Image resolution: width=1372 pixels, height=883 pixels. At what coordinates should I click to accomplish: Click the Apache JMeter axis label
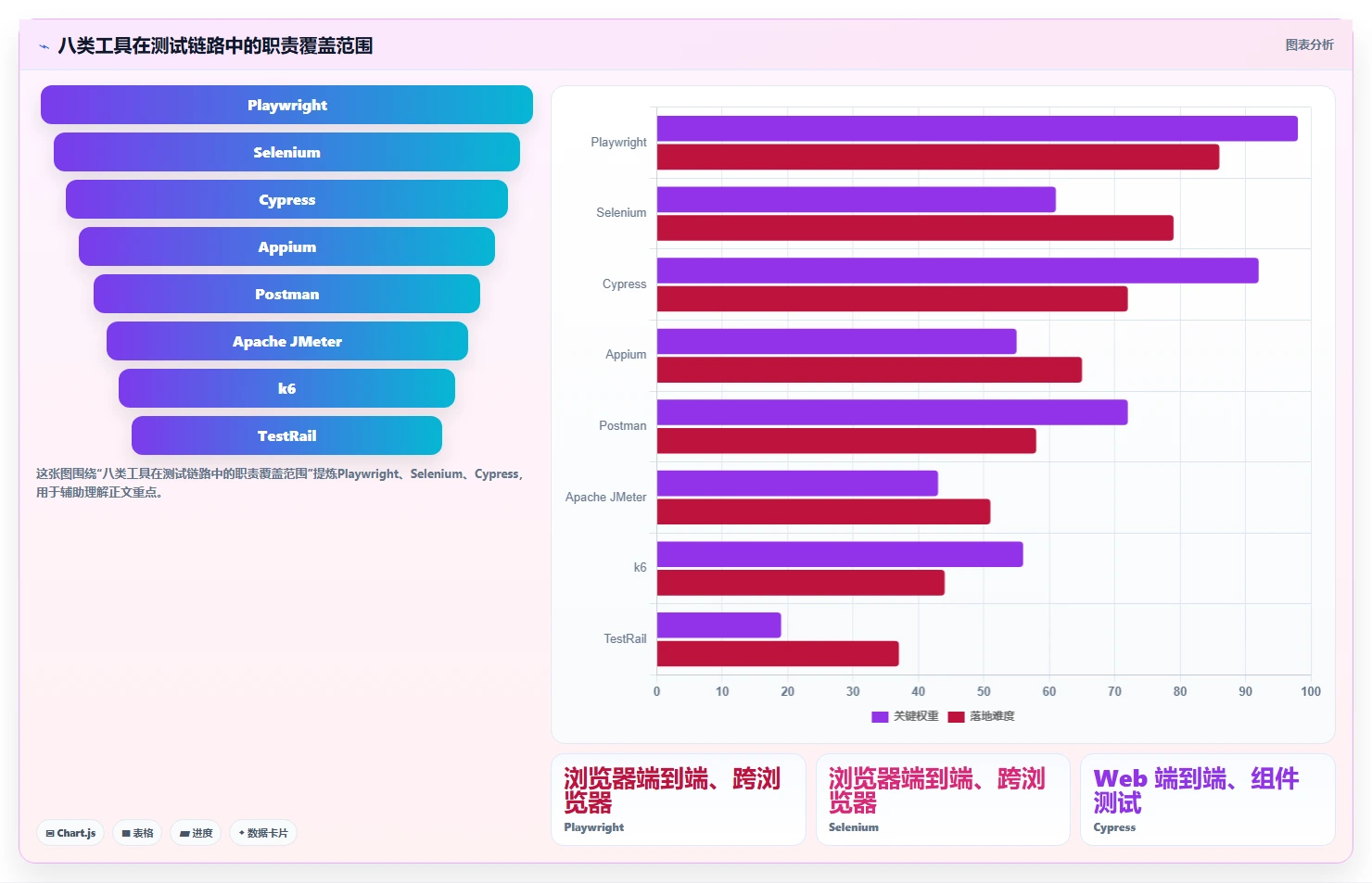[605, 498]
